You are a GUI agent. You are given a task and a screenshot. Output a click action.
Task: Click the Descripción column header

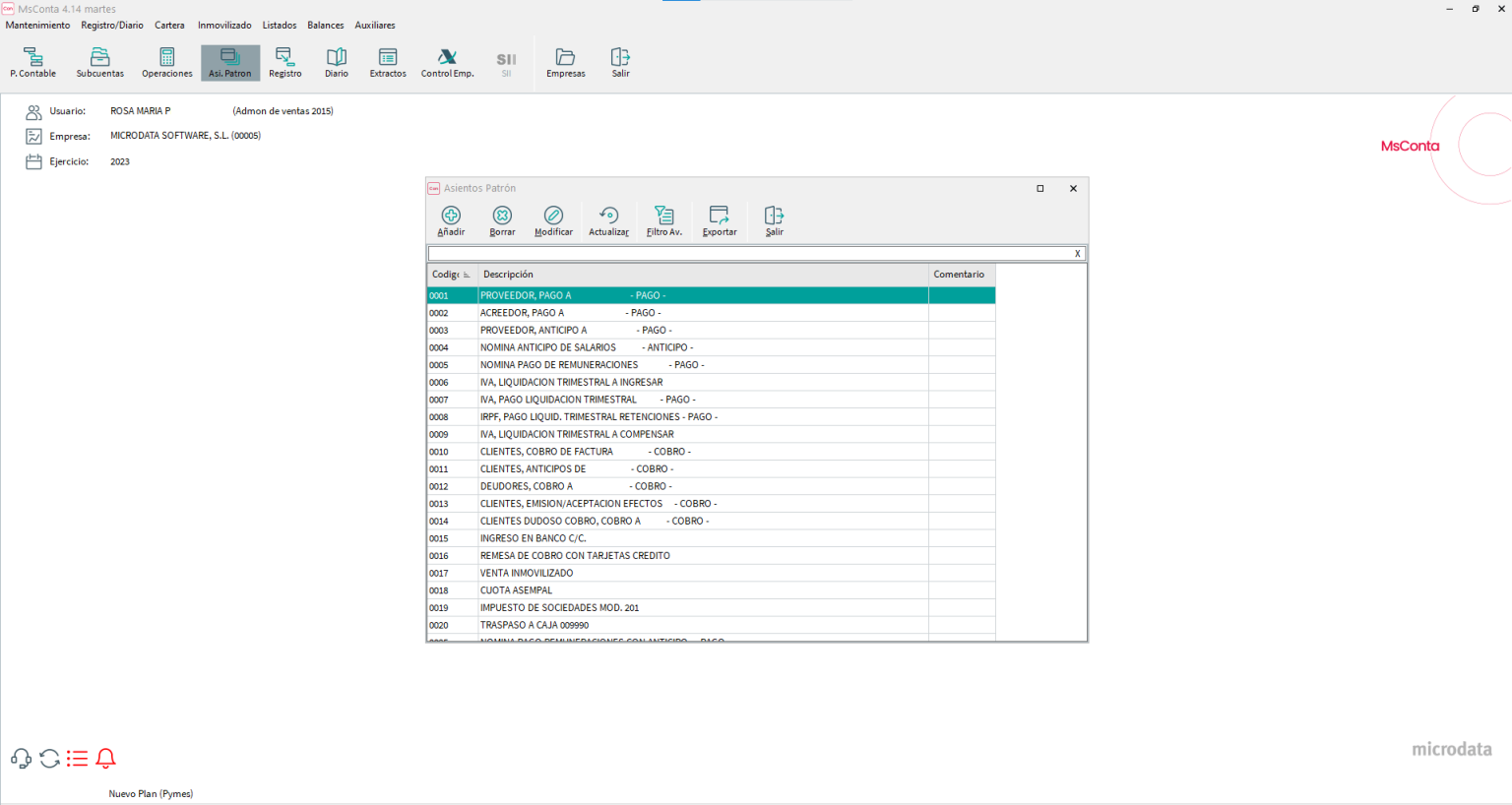(703, 275)
